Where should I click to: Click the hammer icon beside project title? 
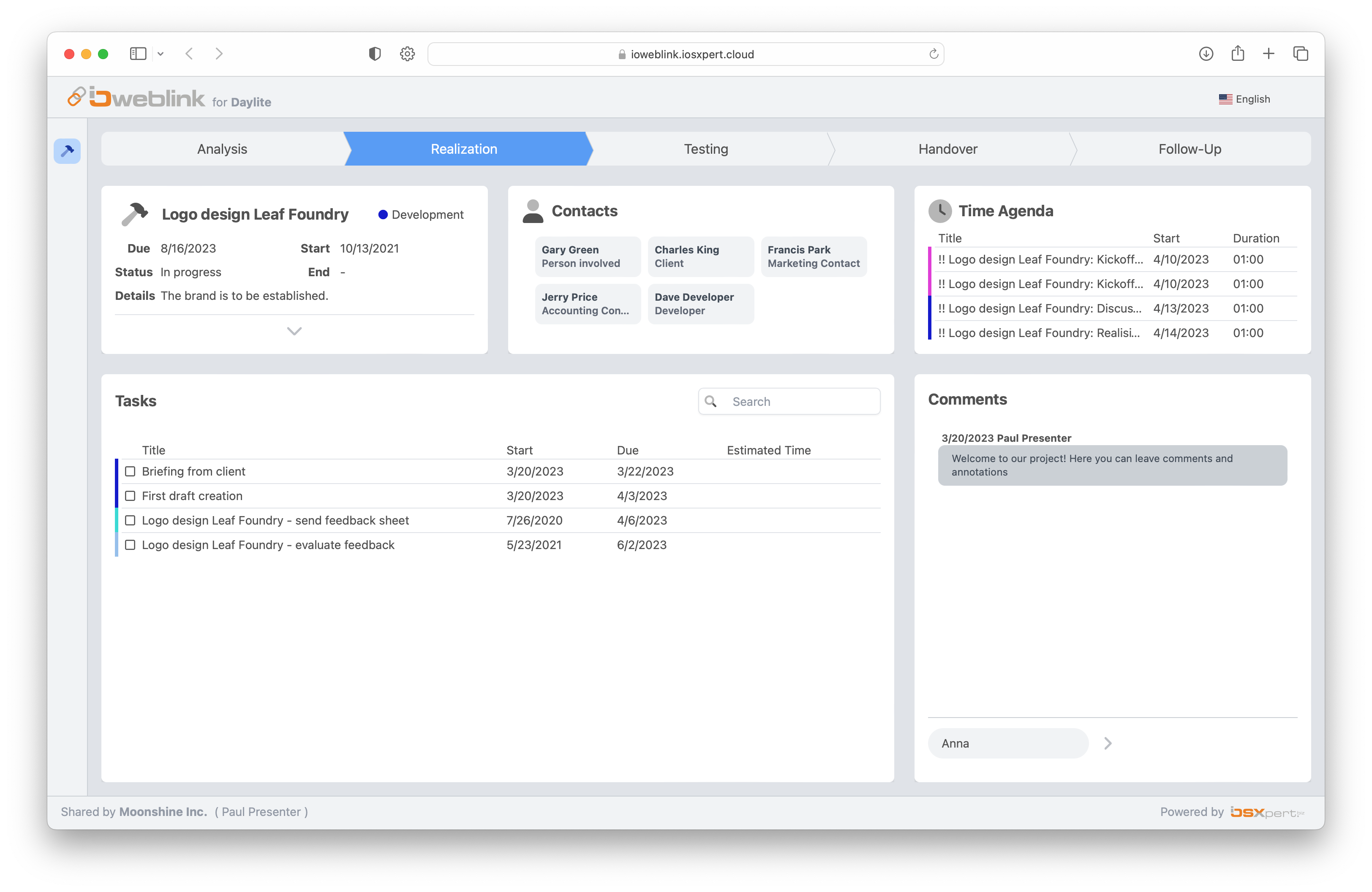point(135,214)
